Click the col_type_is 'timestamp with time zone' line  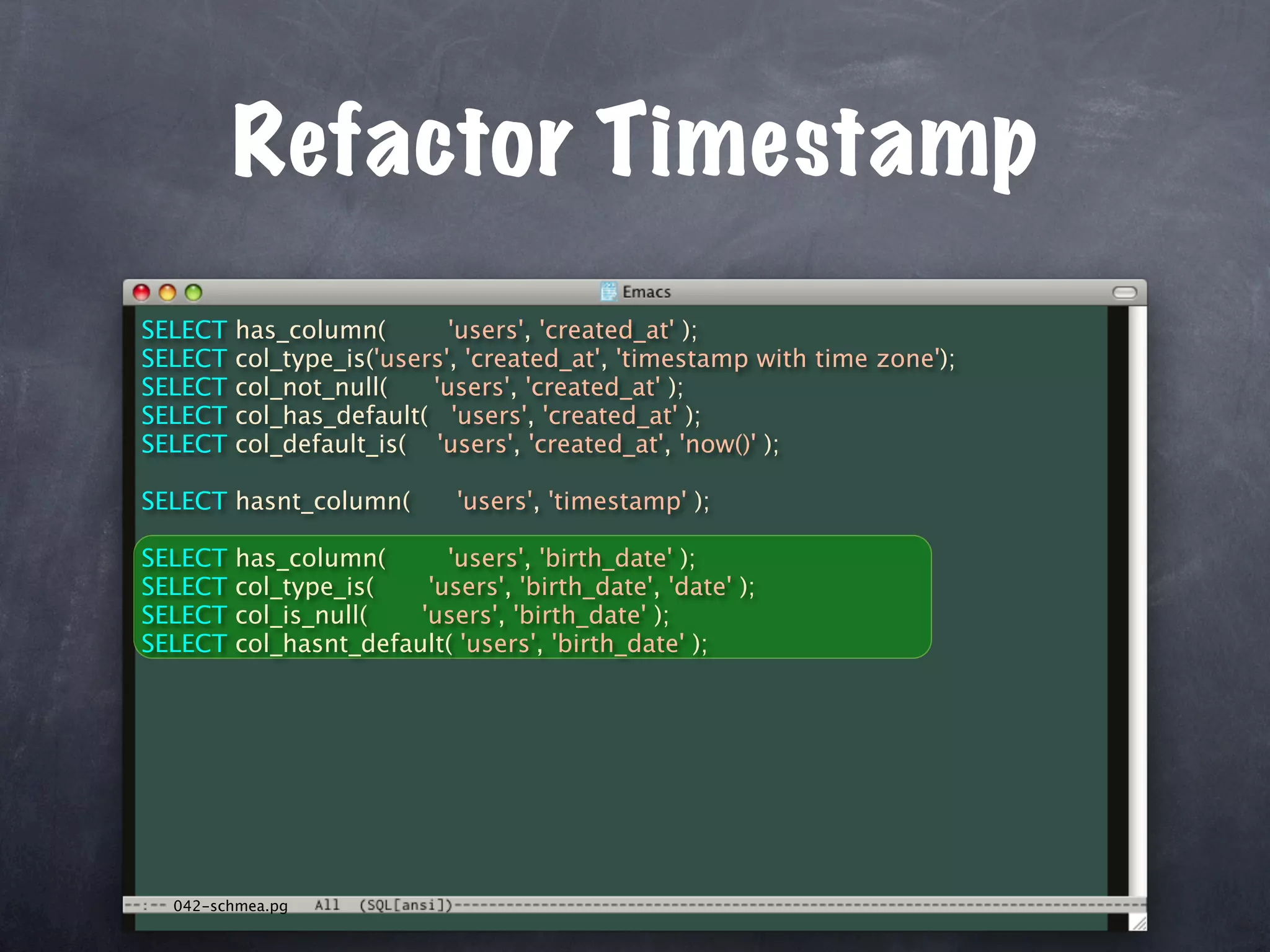pyautogui.click(x=548, y=359)
